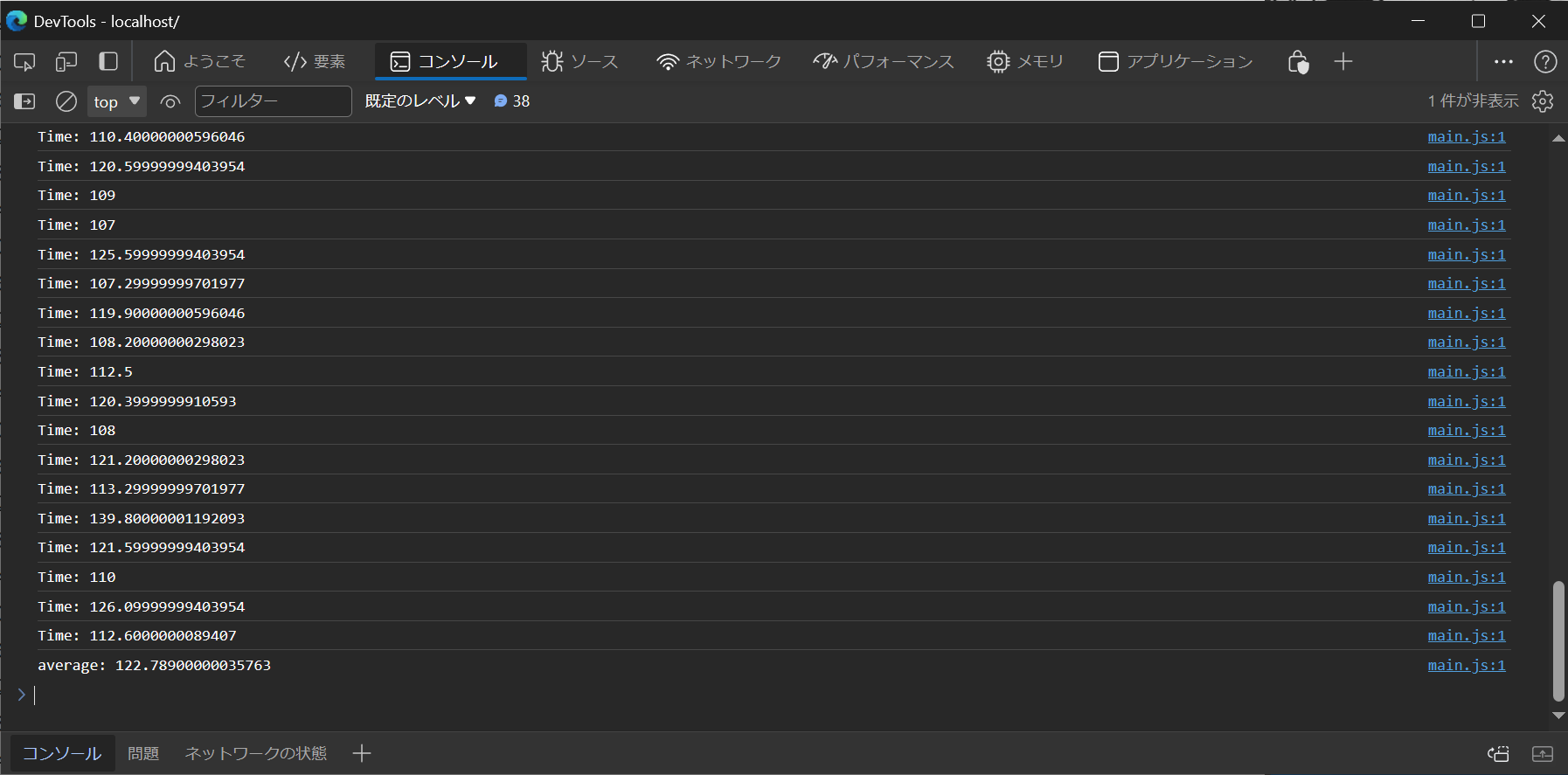Click the drawer quick view layout icon
The height and width of the screenshot is (775, 1568).
click(1499, 753)
